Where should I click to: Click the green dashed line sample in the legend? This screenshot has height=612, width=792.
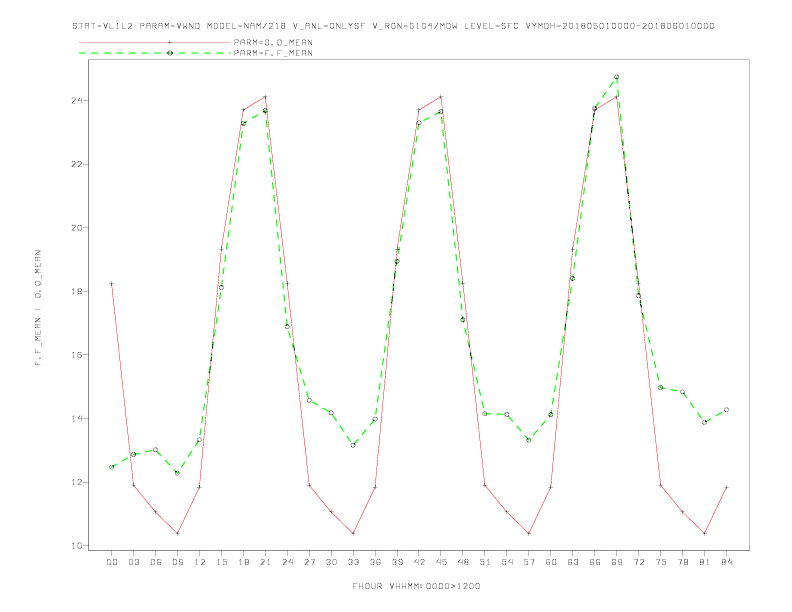pyautogui.click(x=155, y=53)
